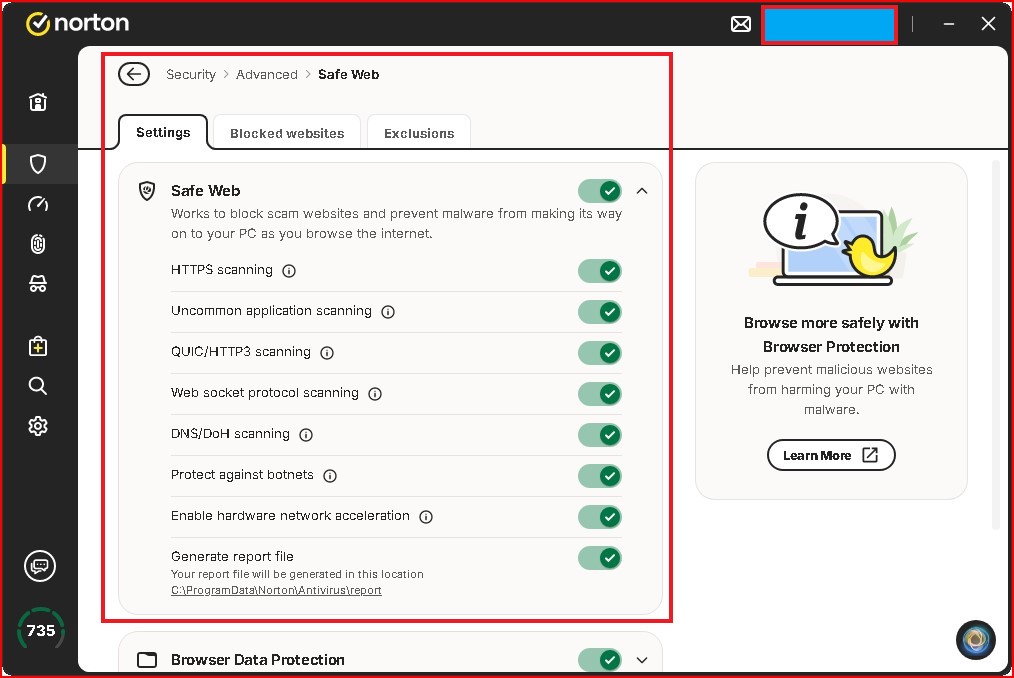Open the Blocked websites tab
Screen dimensions: 1014x678
tap(287, 133)
